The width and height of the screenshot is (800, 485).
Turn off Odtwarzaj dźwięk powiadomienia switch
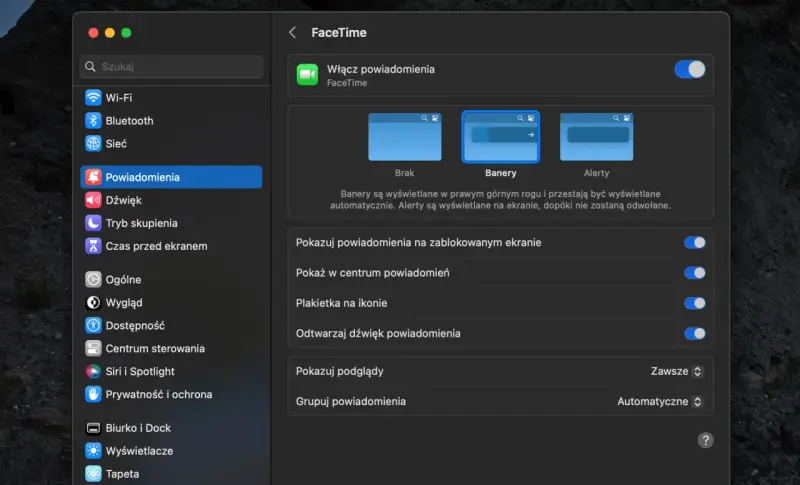coord(694,334)
